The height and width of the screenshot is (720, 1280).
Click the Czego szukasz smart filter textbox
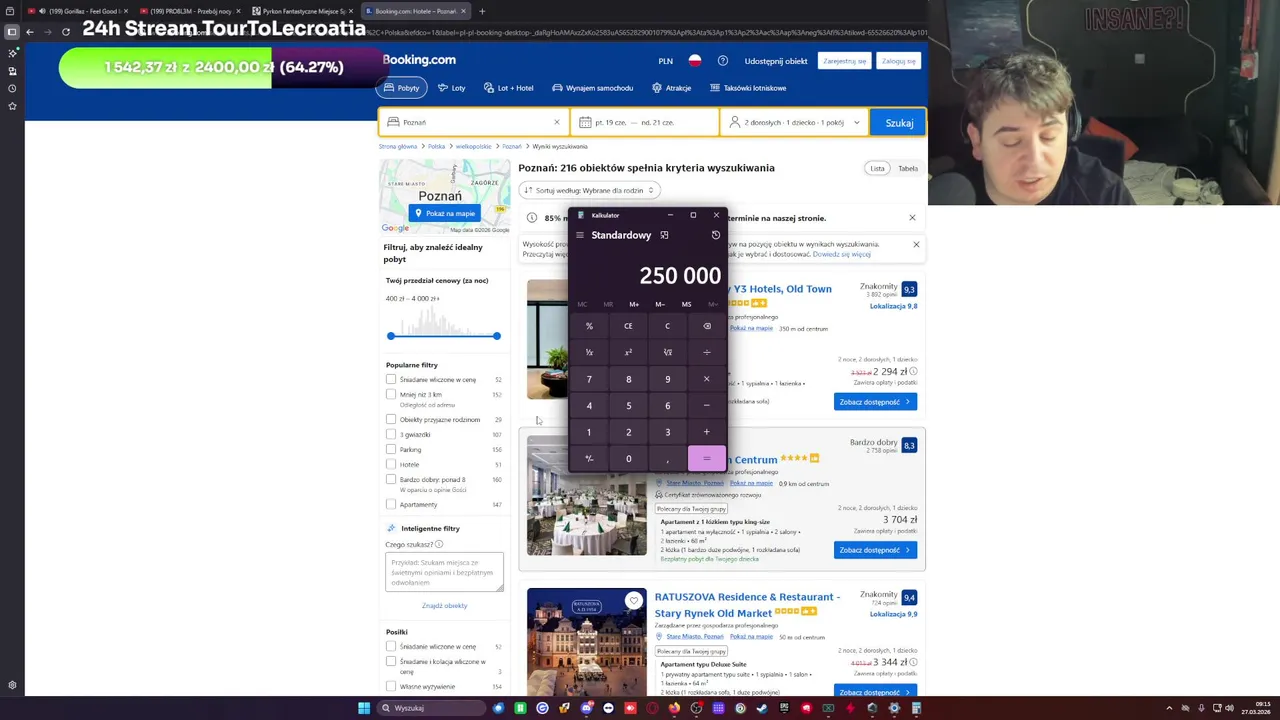click(444, 572)
